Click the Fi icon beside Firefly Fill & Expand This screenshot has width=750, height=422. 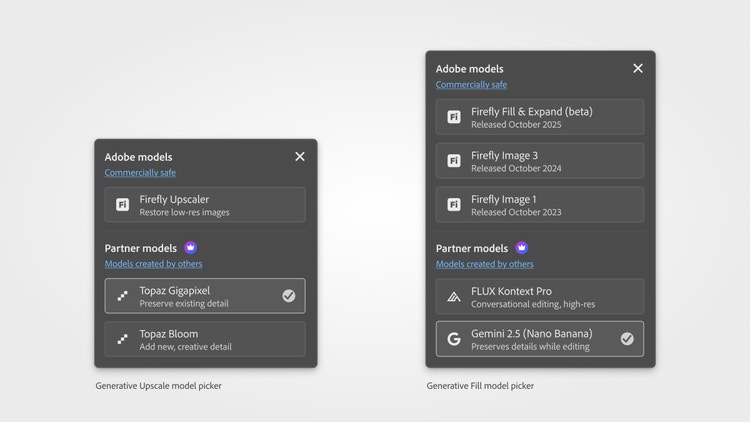[454, 117]
